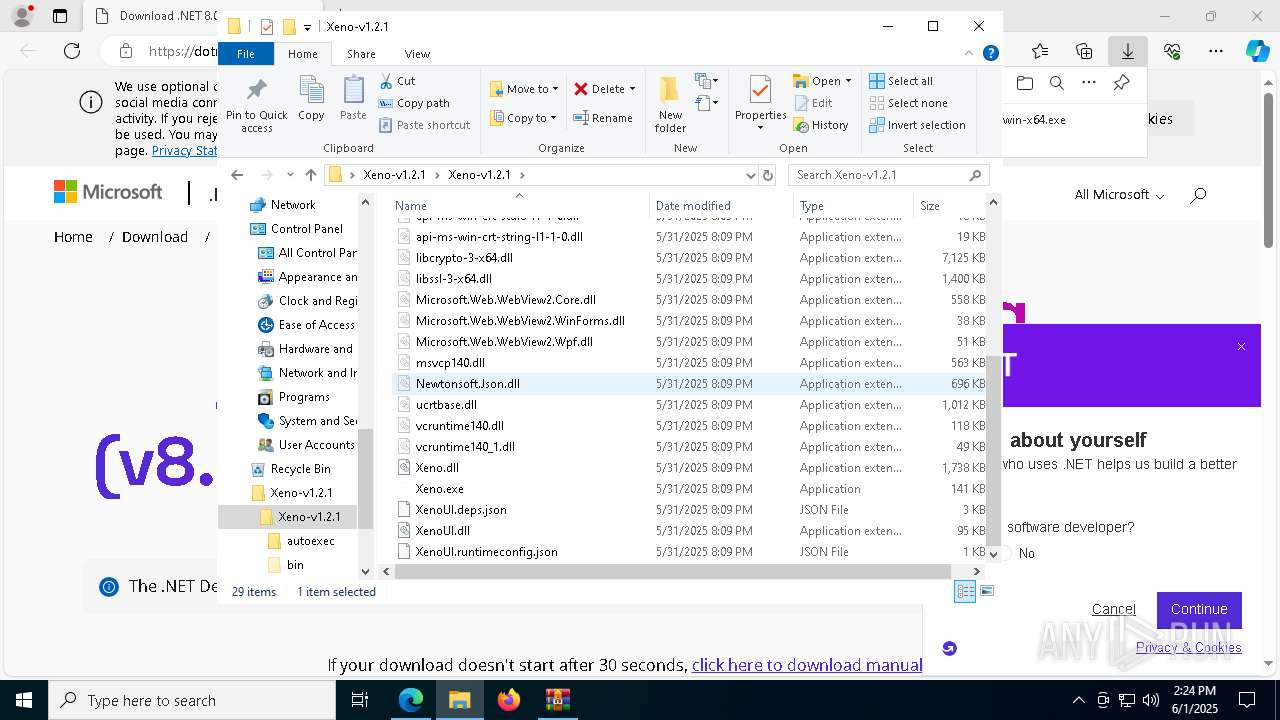Open Edge Settings and more menu

click(x=1216, y=51)
